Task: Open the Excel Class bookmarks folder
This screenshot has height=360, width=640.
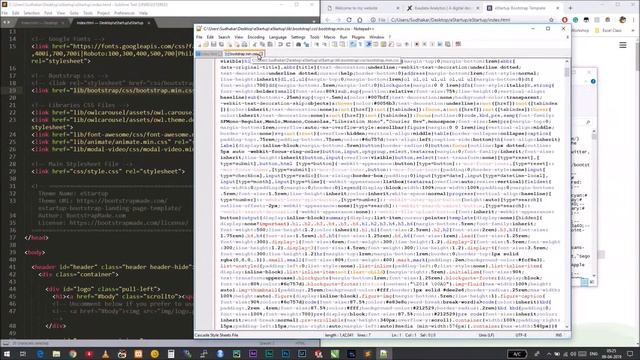Action: [x=608, y=30]
